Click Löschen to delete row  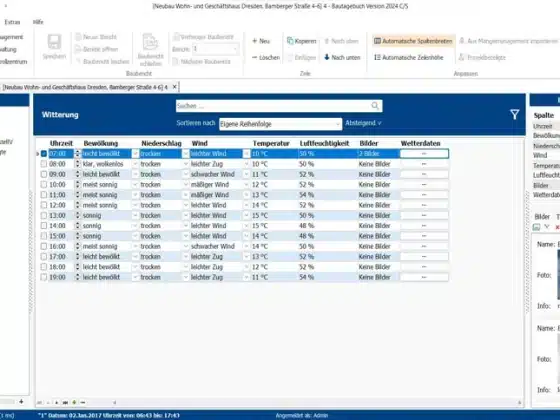coord(266,58)
